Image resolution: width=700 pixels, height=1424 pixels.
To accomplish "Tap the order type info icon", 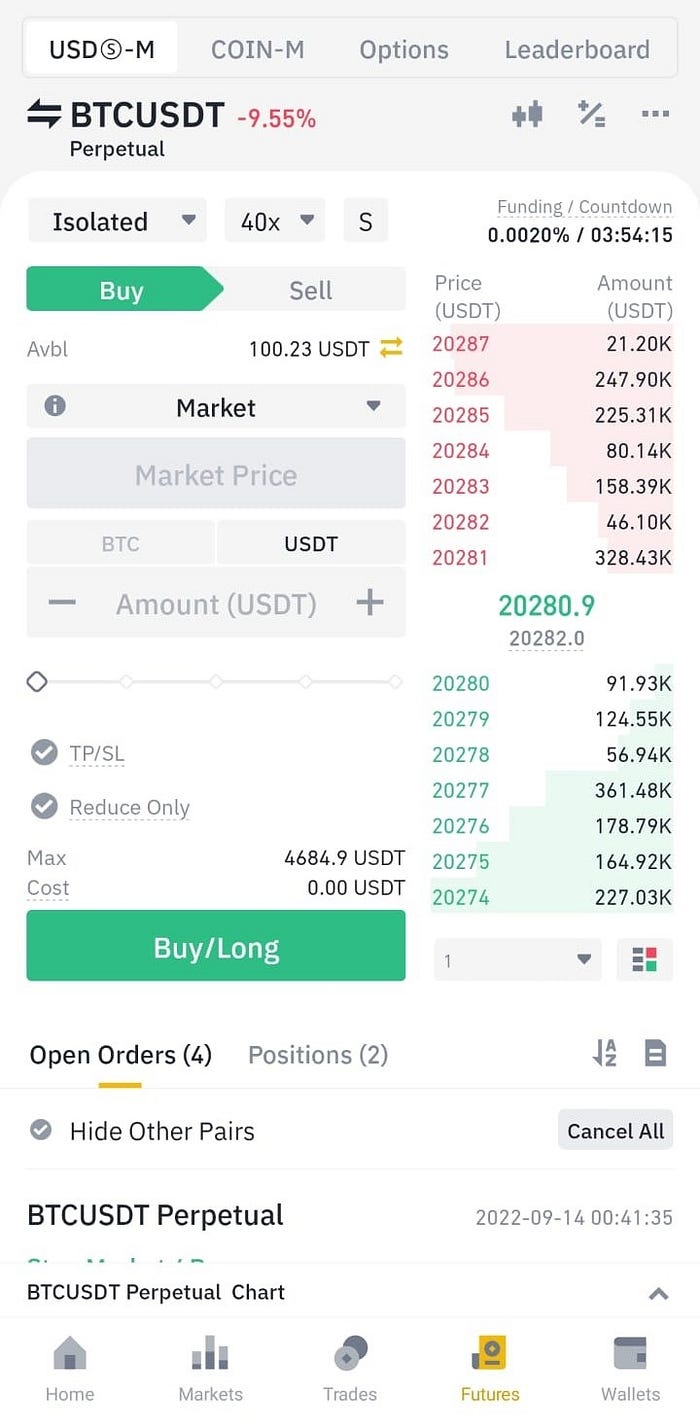I will click(55, 406).
